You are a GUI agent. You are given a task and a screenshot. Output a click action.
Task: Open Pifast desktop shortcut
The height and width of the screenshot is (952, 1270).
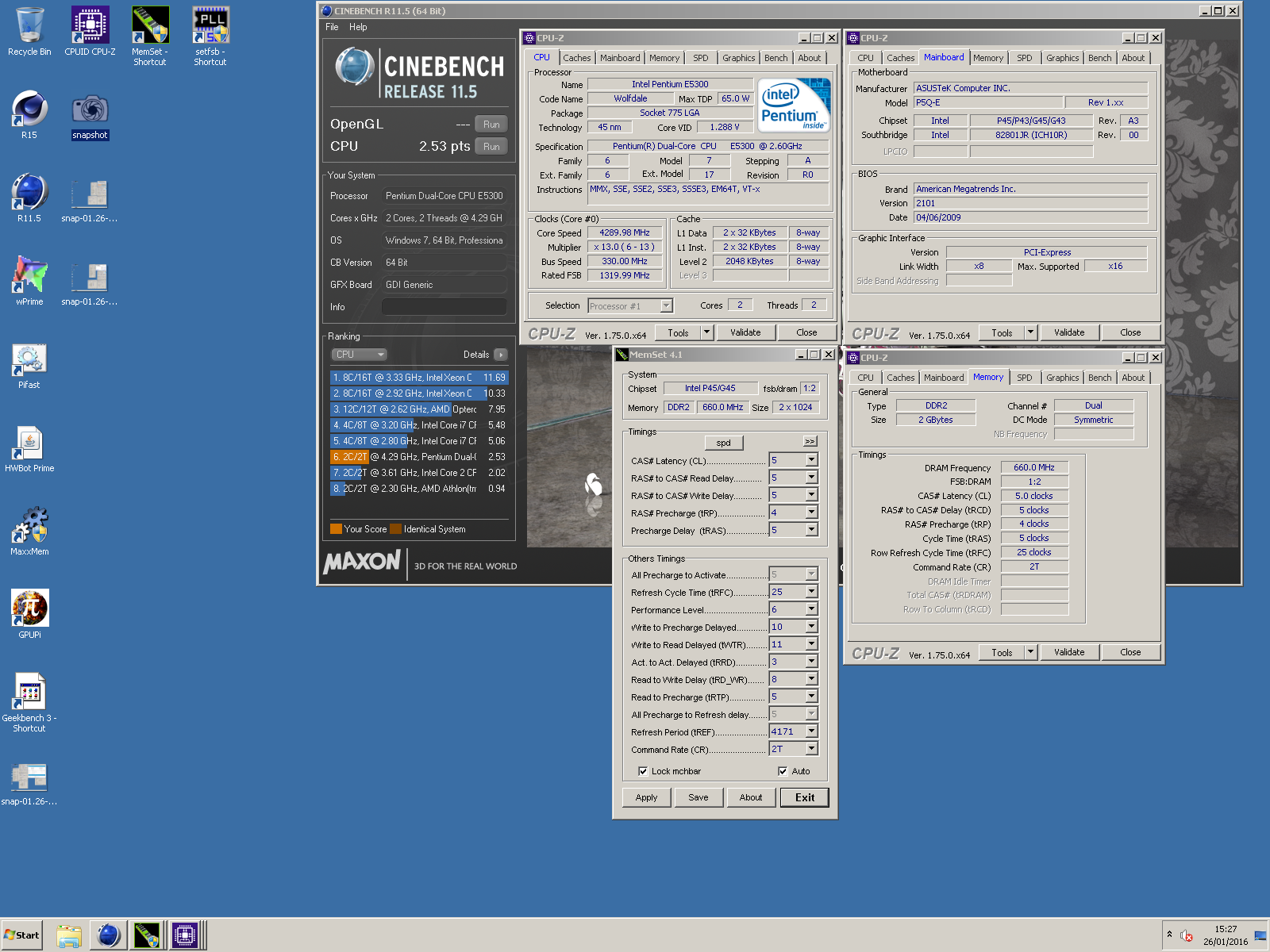(x=29, y=365)
